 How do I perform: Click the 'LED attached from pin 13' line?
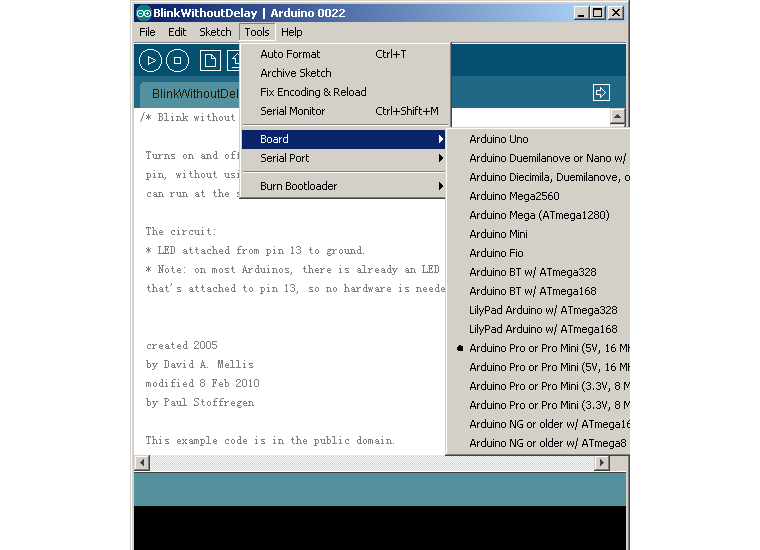255,251
